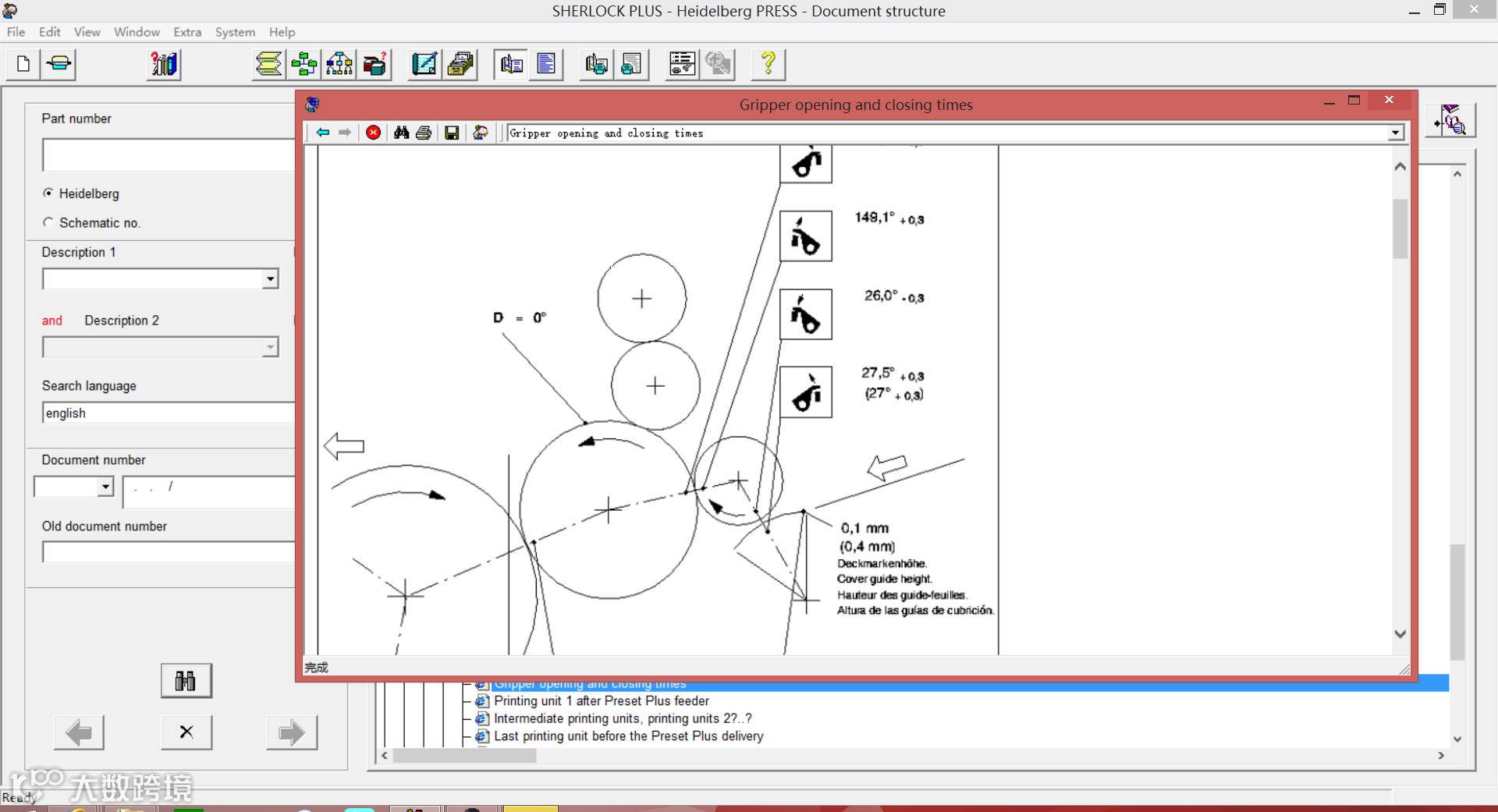
Task: Select 'Printing unit 1 after Preset Plus feeder'
Action: tap(602, 701)
